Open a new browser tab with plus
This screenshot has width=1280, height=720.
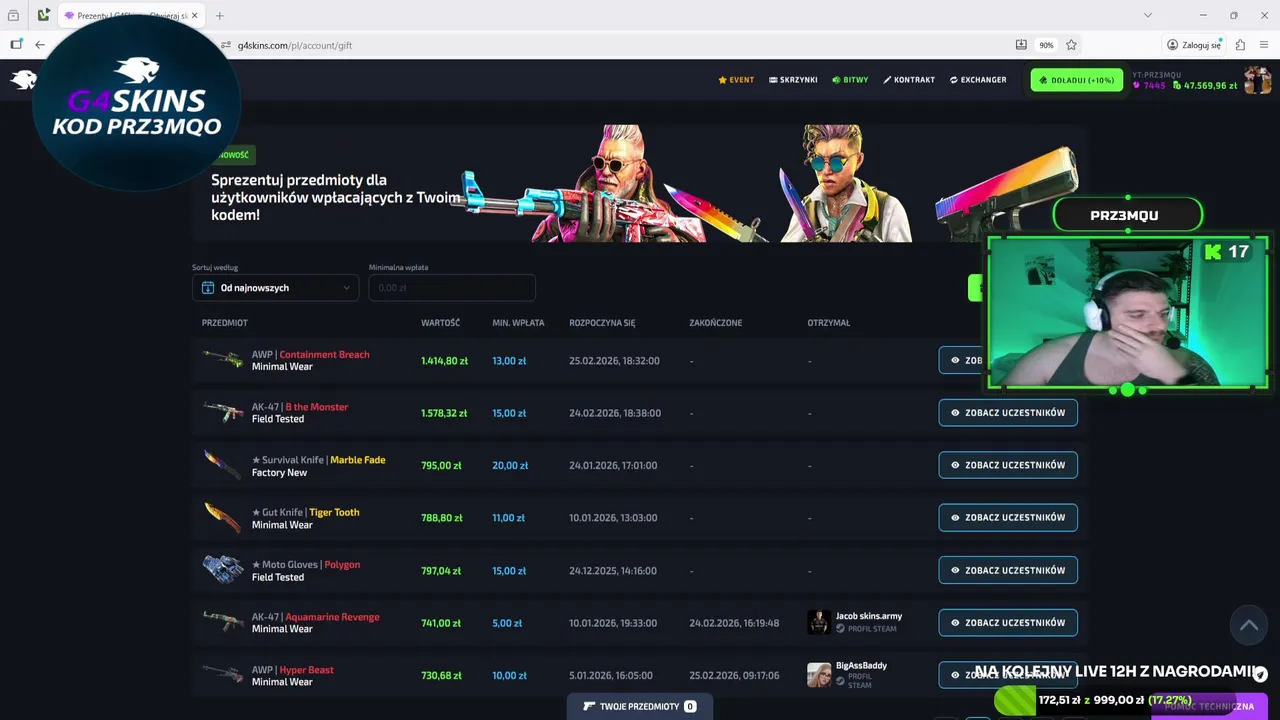pos(219,15)
